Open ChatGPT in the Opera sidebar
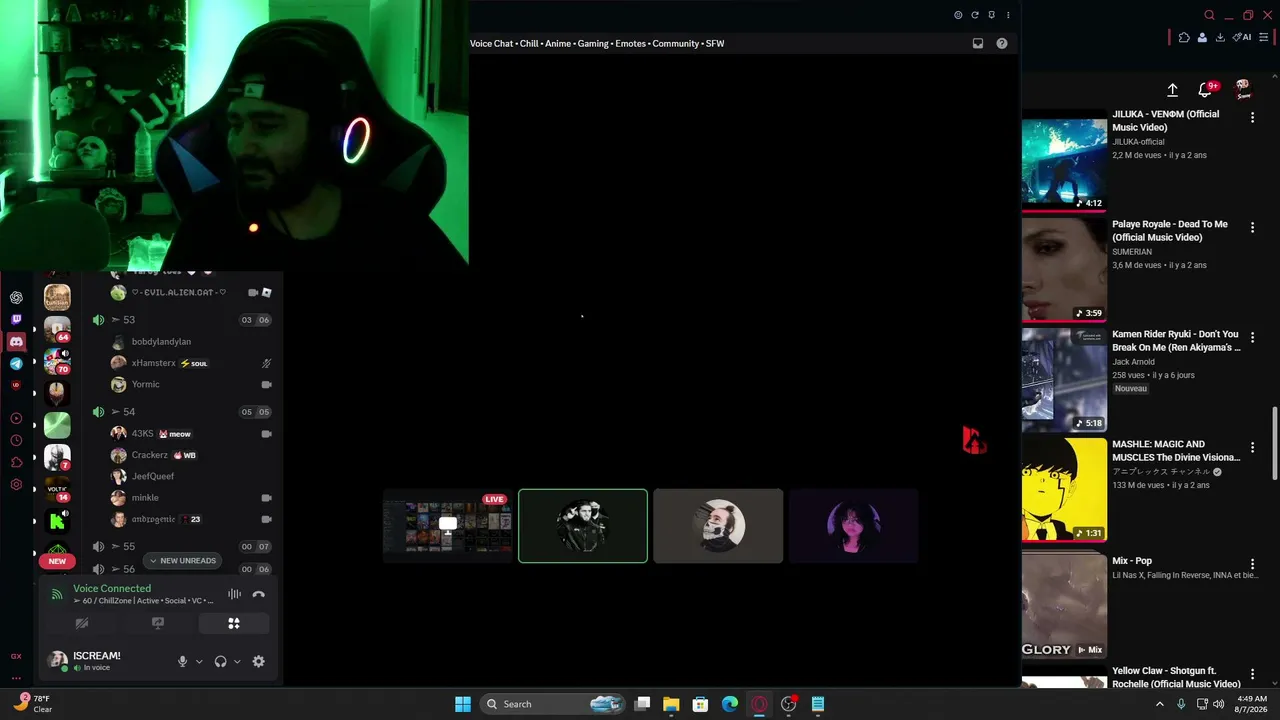This screenshot has height=720, width=1280. (x=16, y=298)
